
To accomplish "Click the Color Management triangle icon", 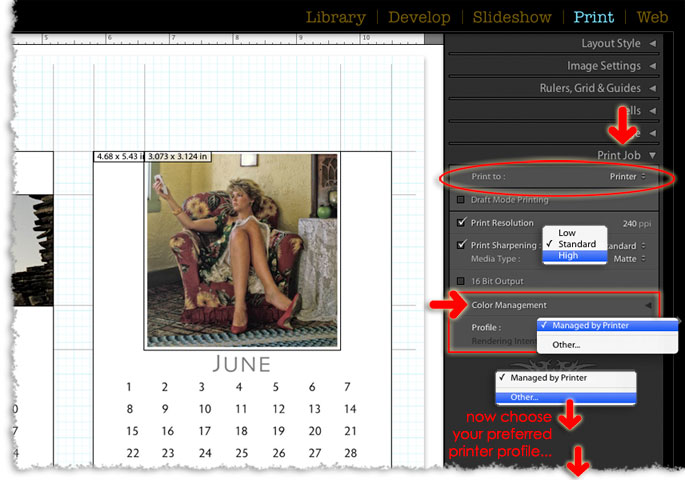I will coord(648,305).
